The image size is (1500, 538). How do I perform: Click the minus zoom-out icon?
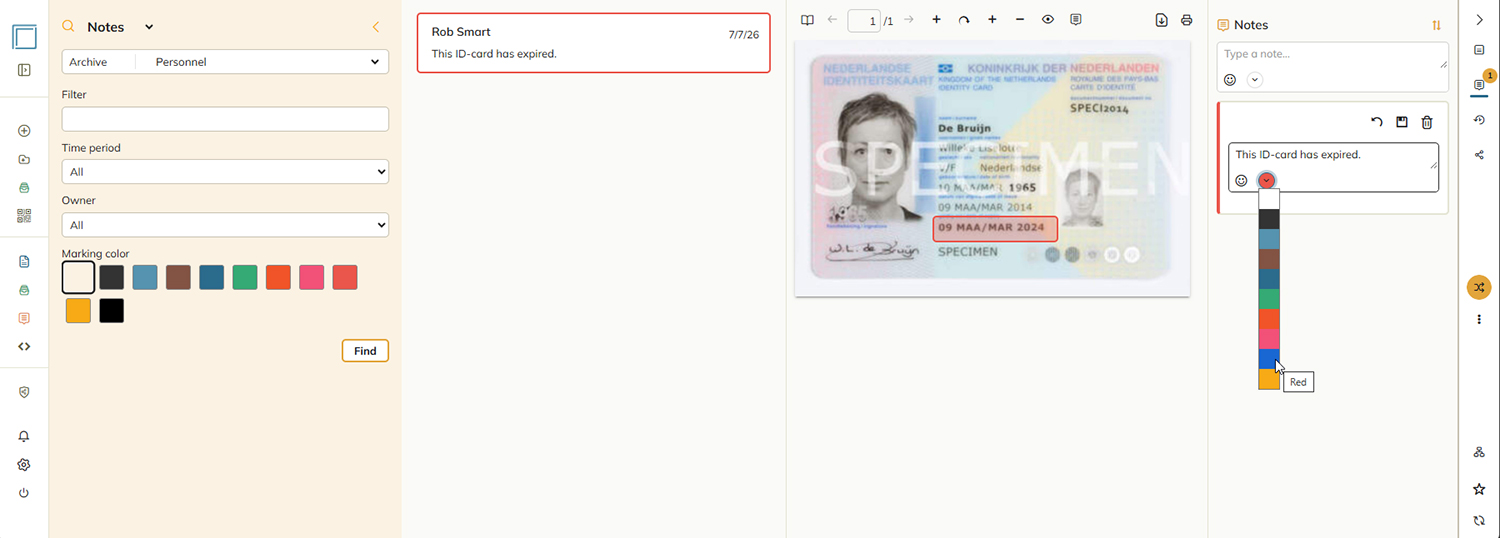tap(1020, 20)
